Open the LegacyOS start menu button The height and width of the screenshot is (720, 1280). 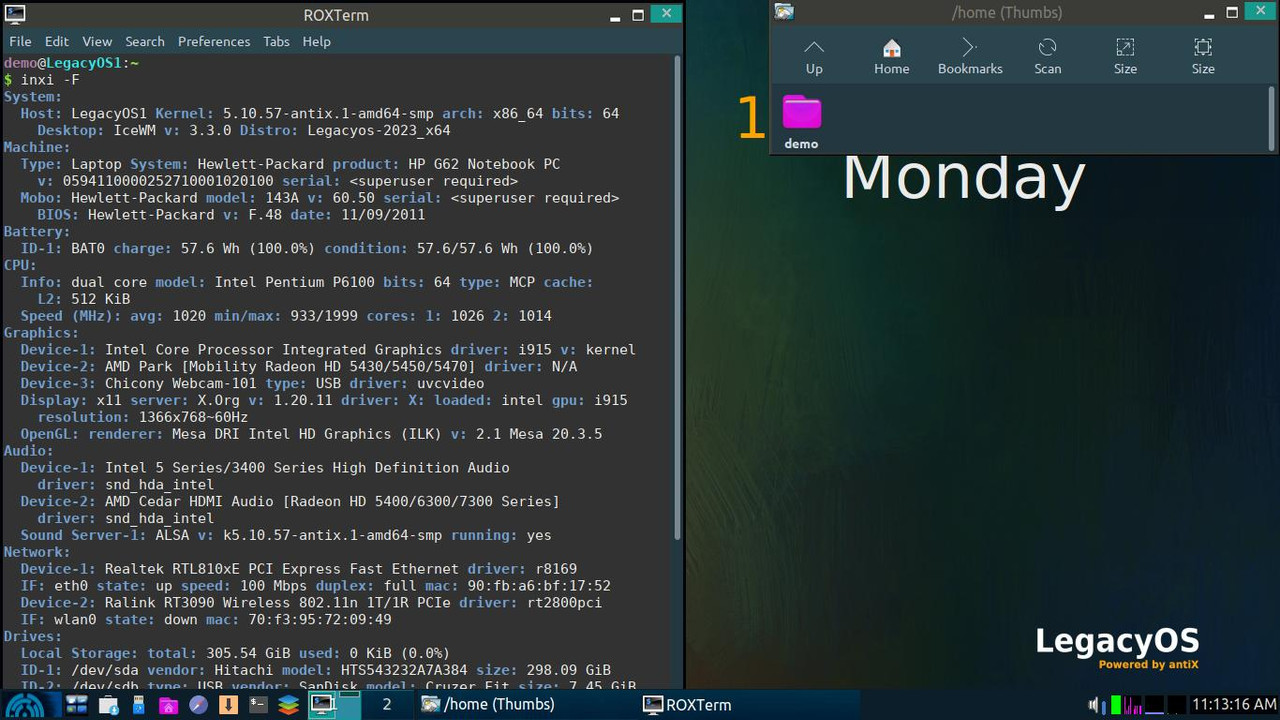(x=31, y=705)
